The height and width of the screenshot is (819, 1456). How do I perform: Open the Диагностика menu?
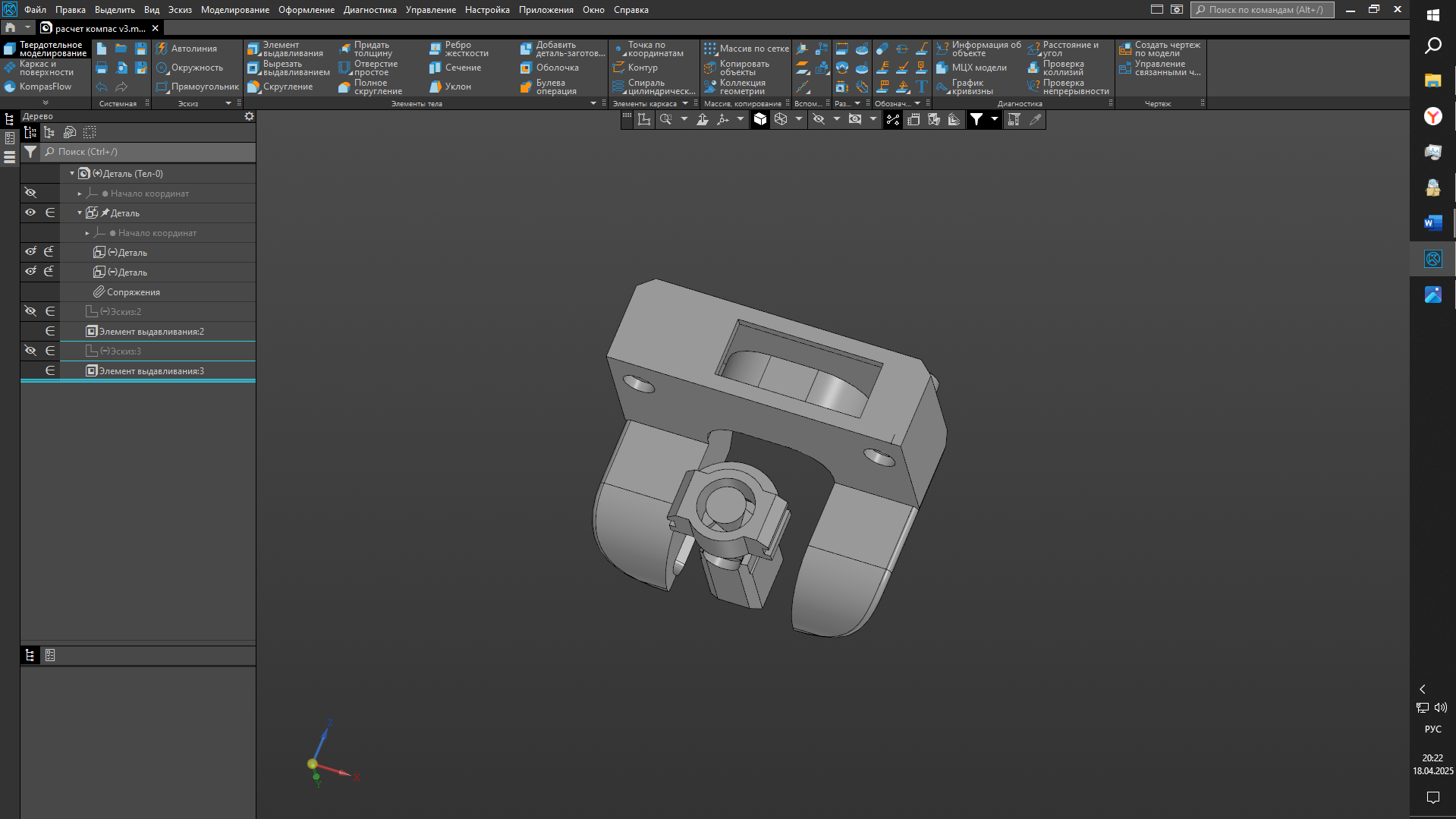pos(370,10)
